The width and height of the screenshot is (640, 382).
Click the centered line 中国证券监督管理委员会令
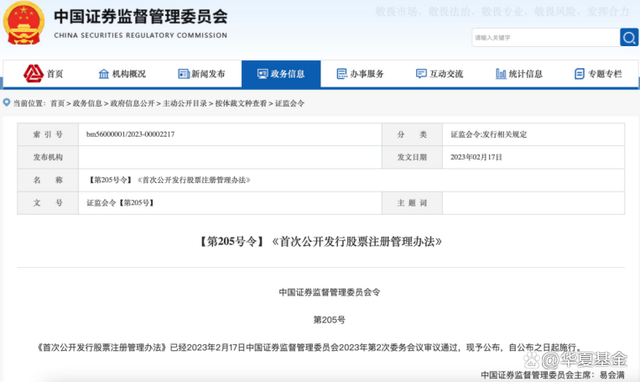[x=329, y=292]
